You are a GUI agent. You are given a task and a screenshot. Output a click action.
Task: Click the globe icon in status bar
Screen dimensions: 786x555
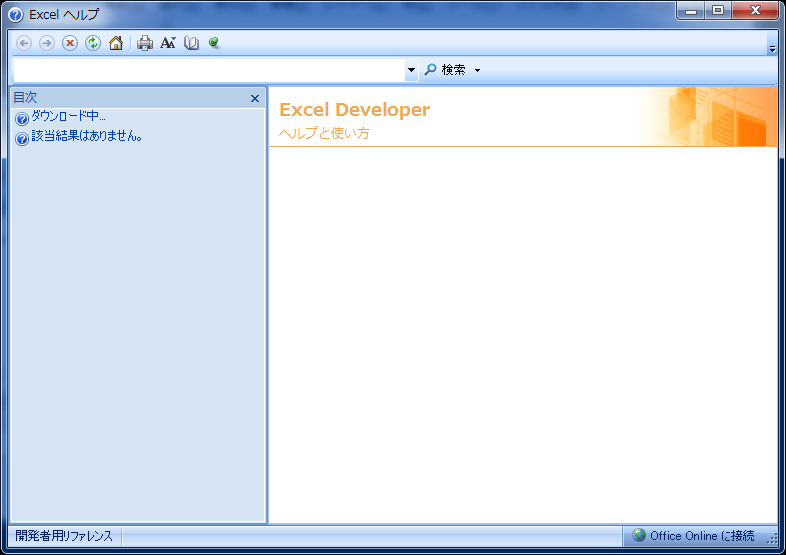[639, 535]
